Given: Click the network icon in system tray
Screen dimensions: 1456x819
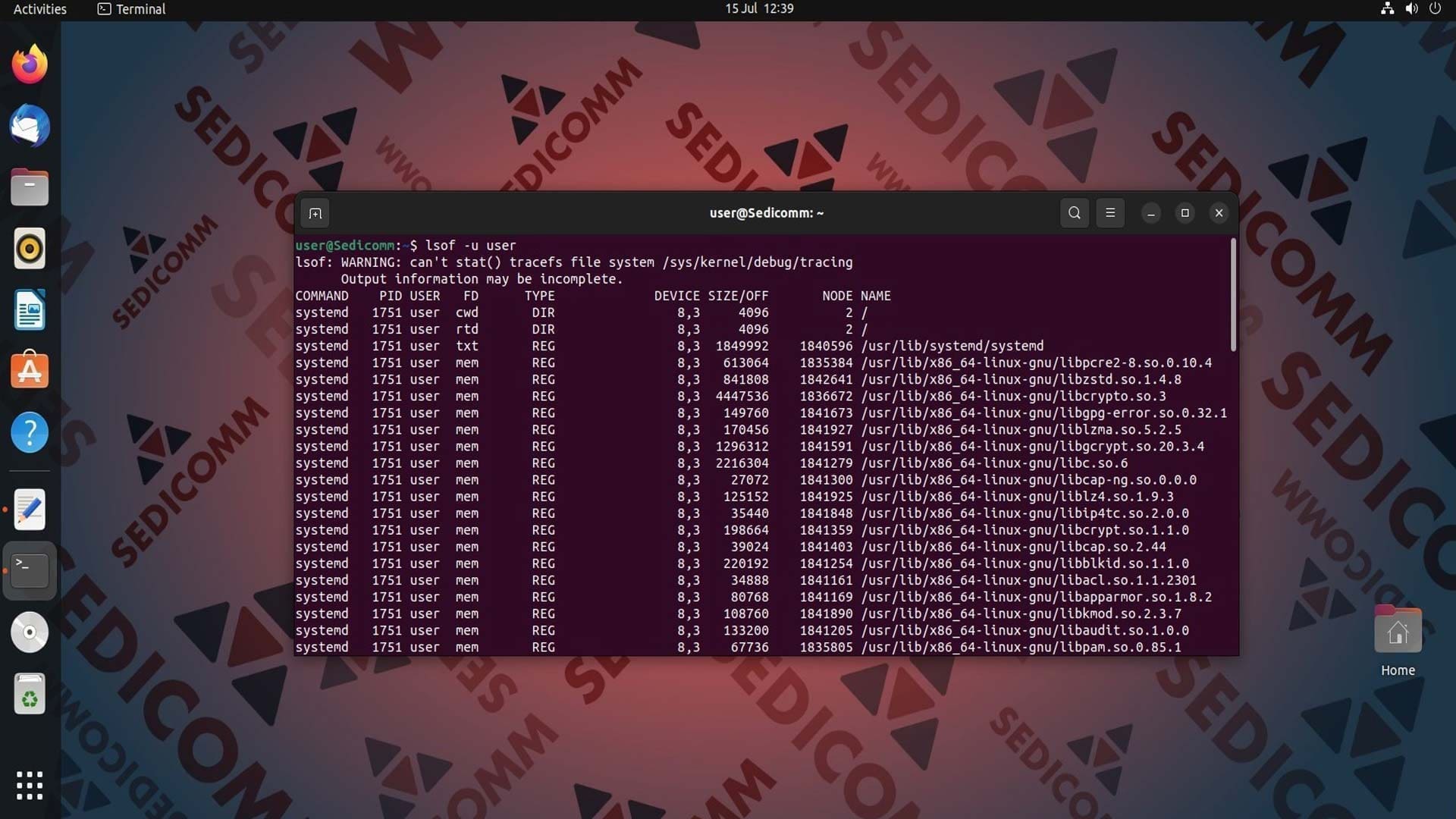Looking at the screenshot, I should [x=1387, y=9].
